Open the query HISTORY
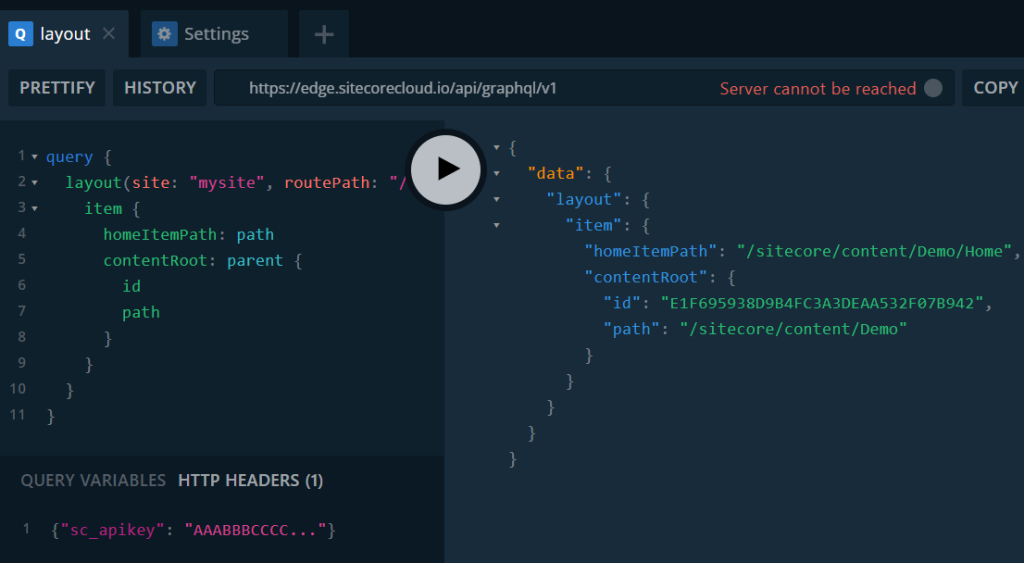This screenshot has height=563, width=1024. pyautogui.click(x=160, y=88)
